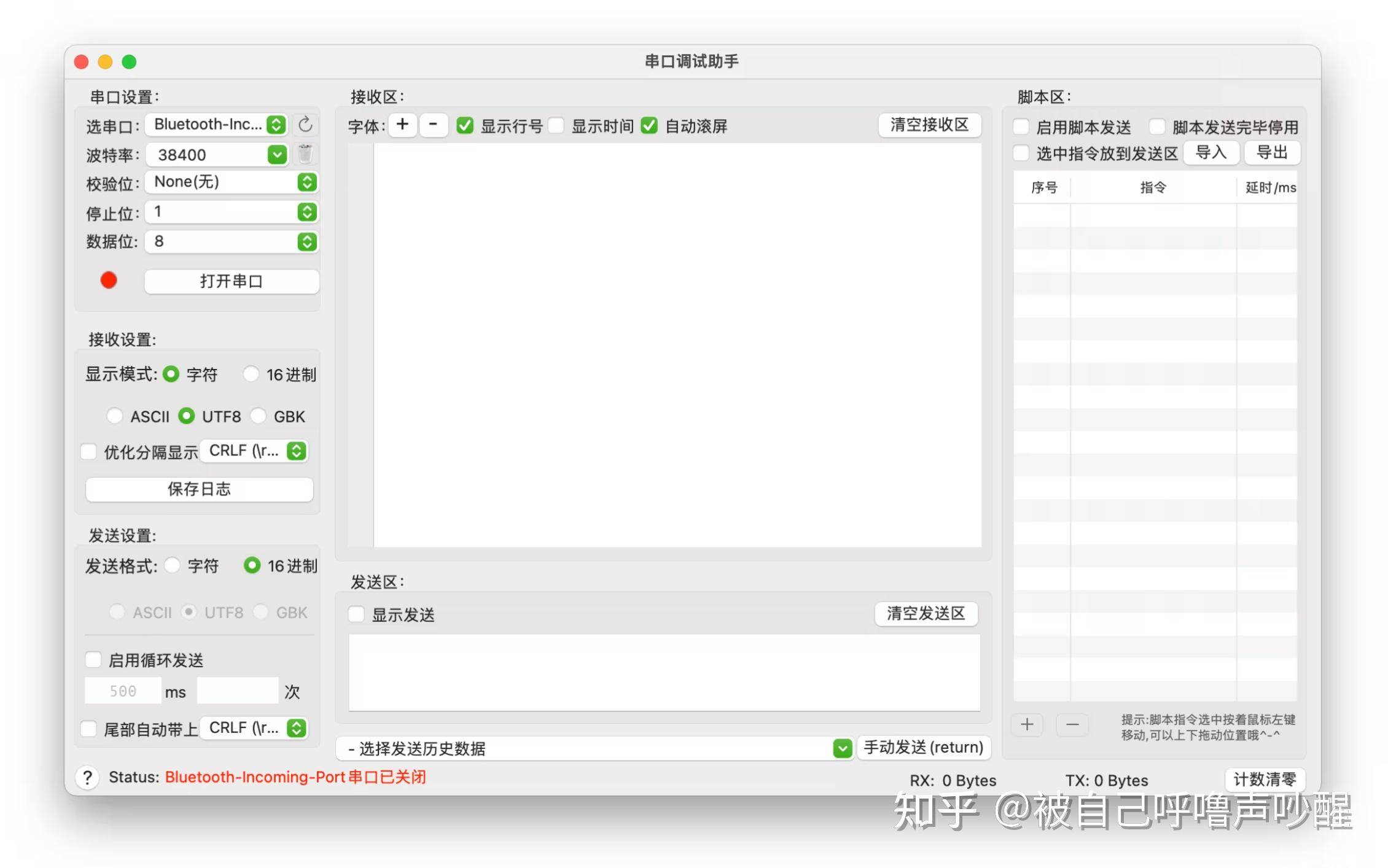The width and height of the screenshot is (1388, 868).
Task: Enable the 优化分隔显示 checkbox
Action: (x=89, y=452)
